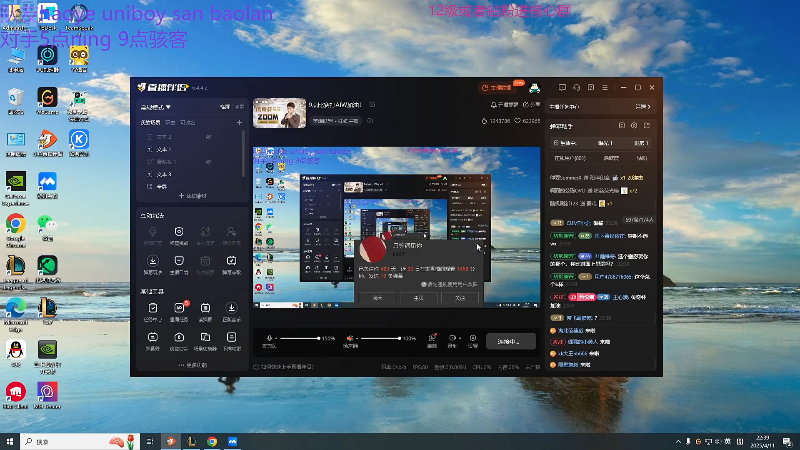Change the stream category tag

click(336, 121)
